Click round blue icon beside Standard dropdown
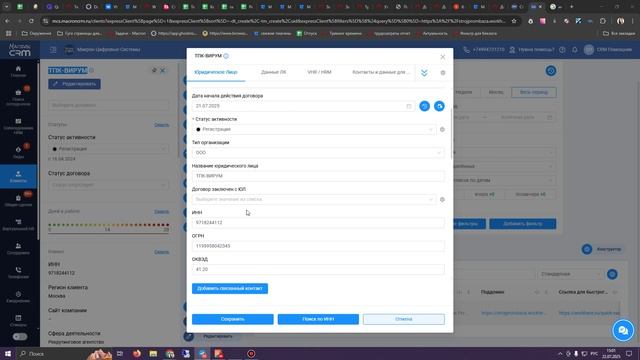The width and height of the screenshot is (640, 360). [x=612, y=274]
